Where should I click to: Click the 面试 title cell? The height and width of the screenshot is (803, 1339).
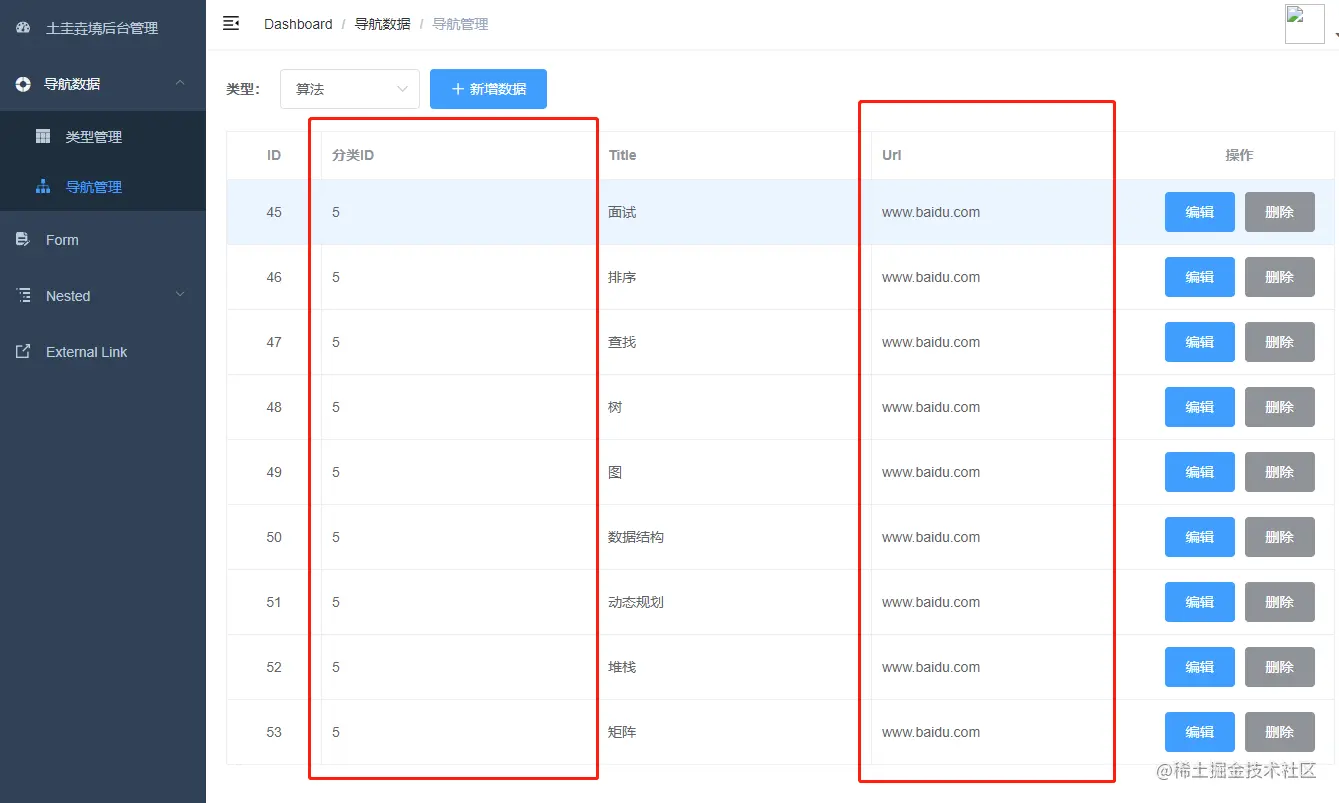click(622, 212)
